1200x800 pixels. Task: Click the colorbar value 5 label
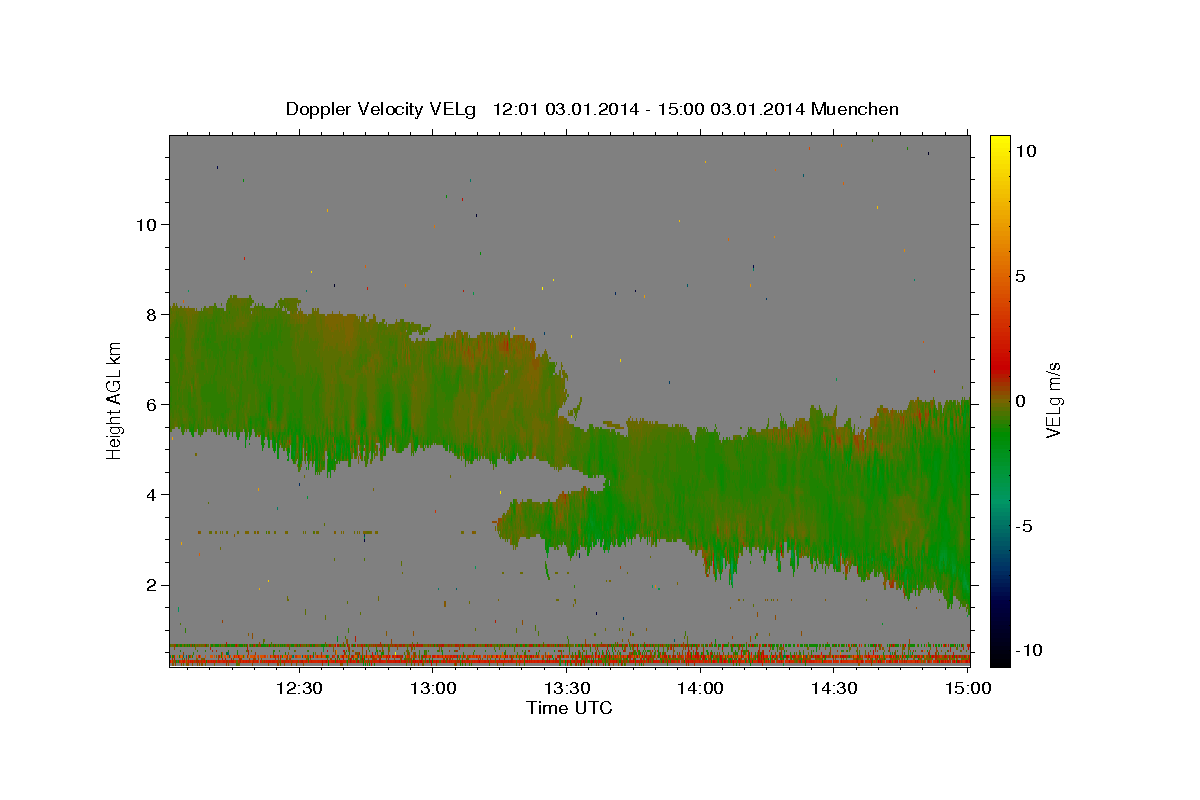coord(1020,275)
